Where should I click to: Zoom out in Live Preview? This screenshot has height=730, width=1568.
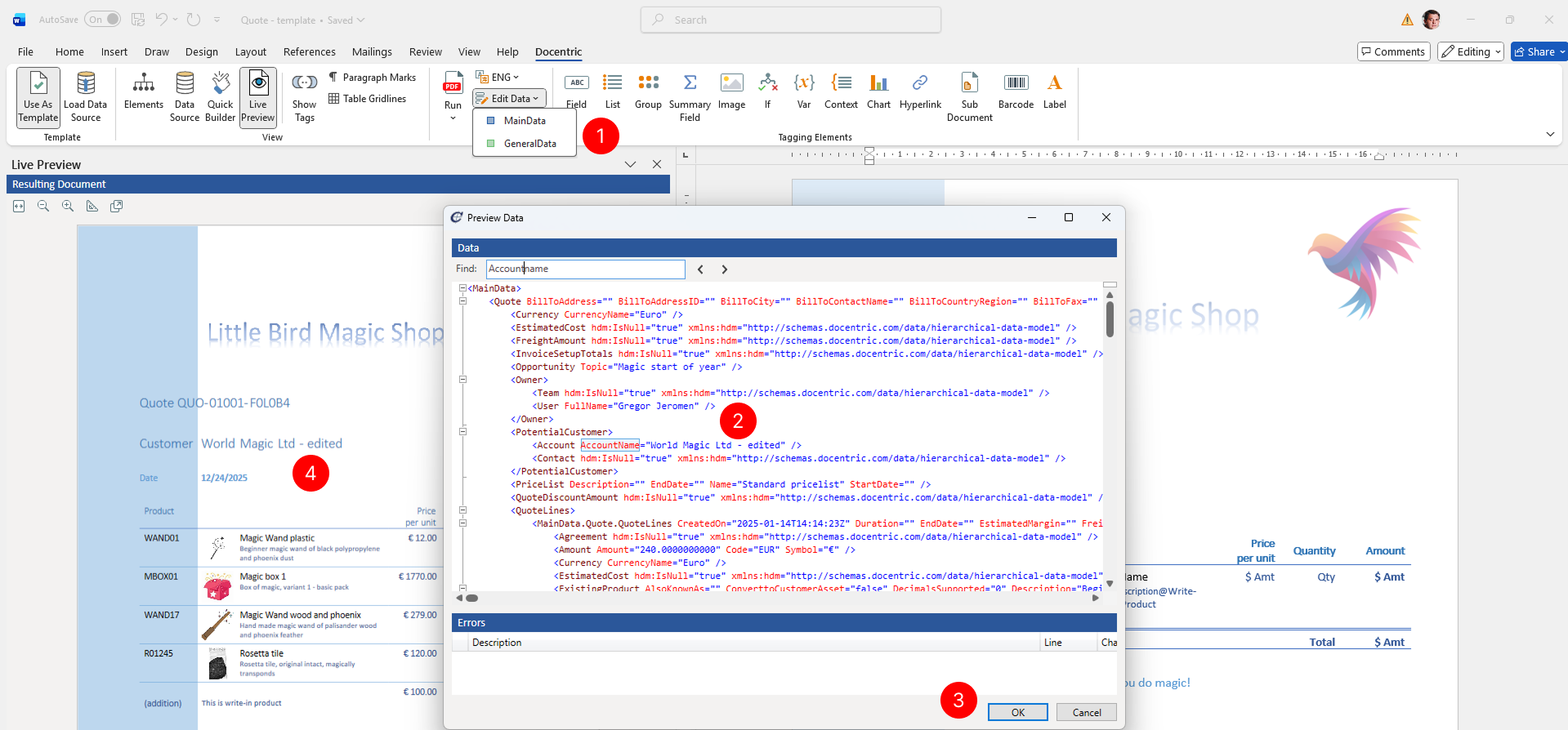click(x=43, y=207)
